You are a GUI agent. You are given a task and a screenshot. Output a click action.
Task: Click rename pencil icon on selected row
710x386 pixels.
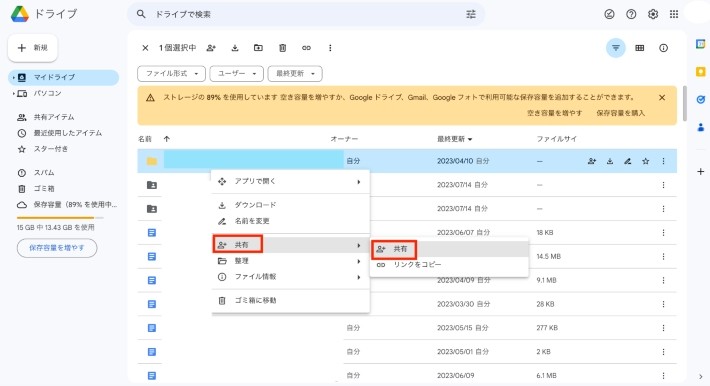tap(628, 161)
